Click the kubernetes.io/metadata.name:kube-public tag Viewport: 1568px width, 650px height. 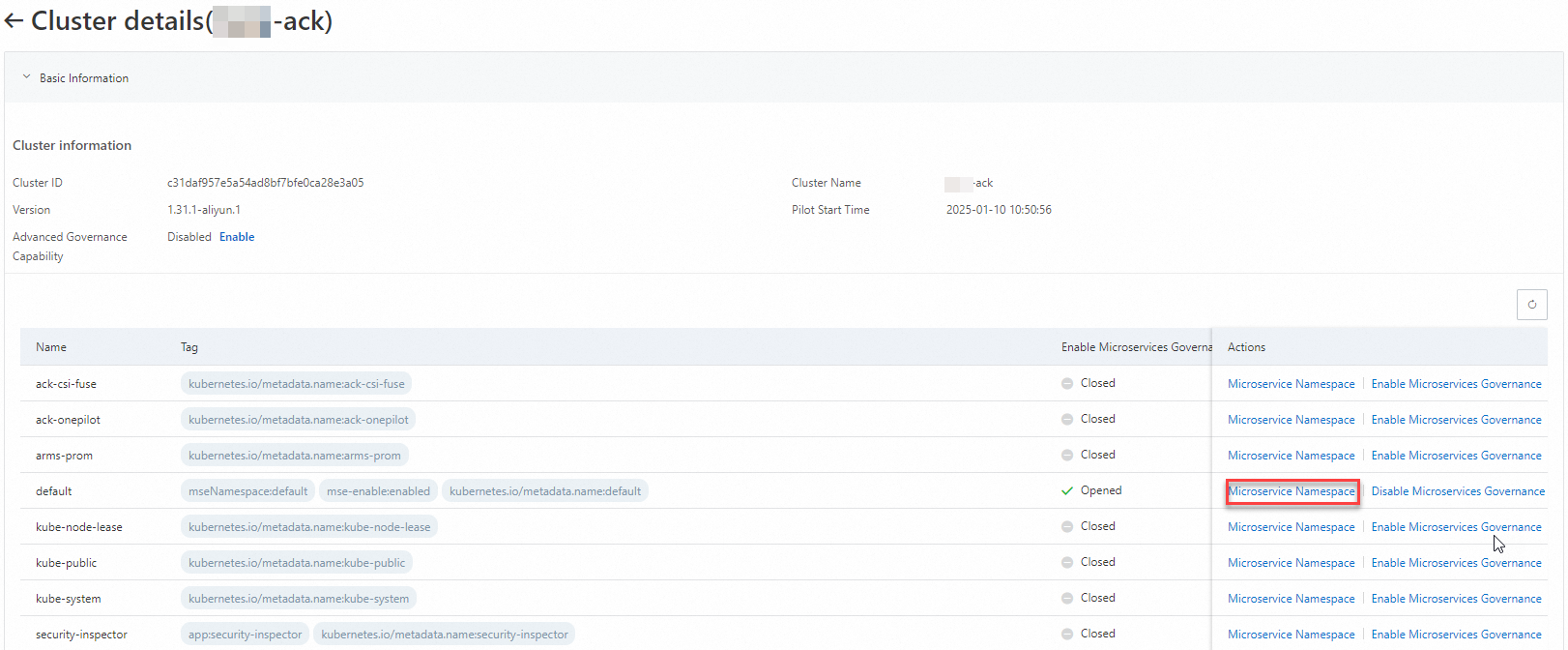[297, 563]
